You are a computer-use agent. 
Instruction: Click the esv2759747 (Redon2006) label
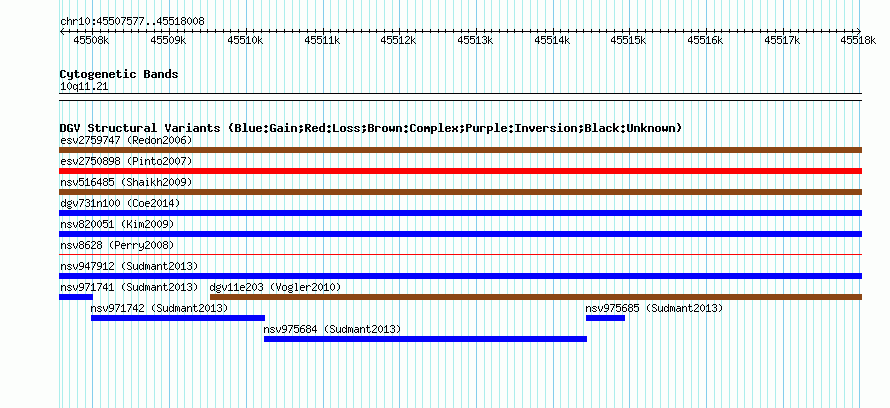126,140
